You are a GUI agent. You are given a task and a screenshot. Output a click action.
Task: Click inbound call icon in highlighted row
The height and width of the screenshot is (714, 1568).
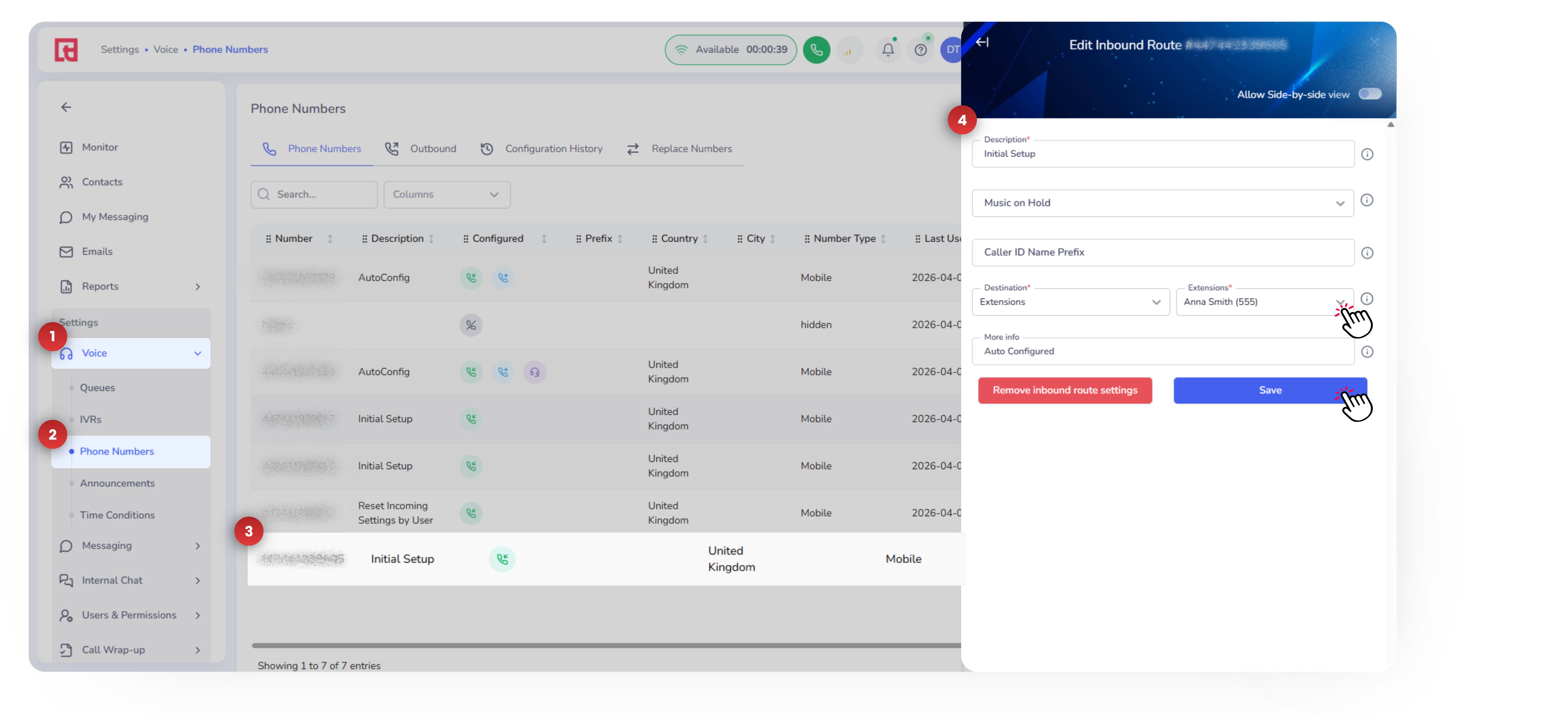[502, 559]
